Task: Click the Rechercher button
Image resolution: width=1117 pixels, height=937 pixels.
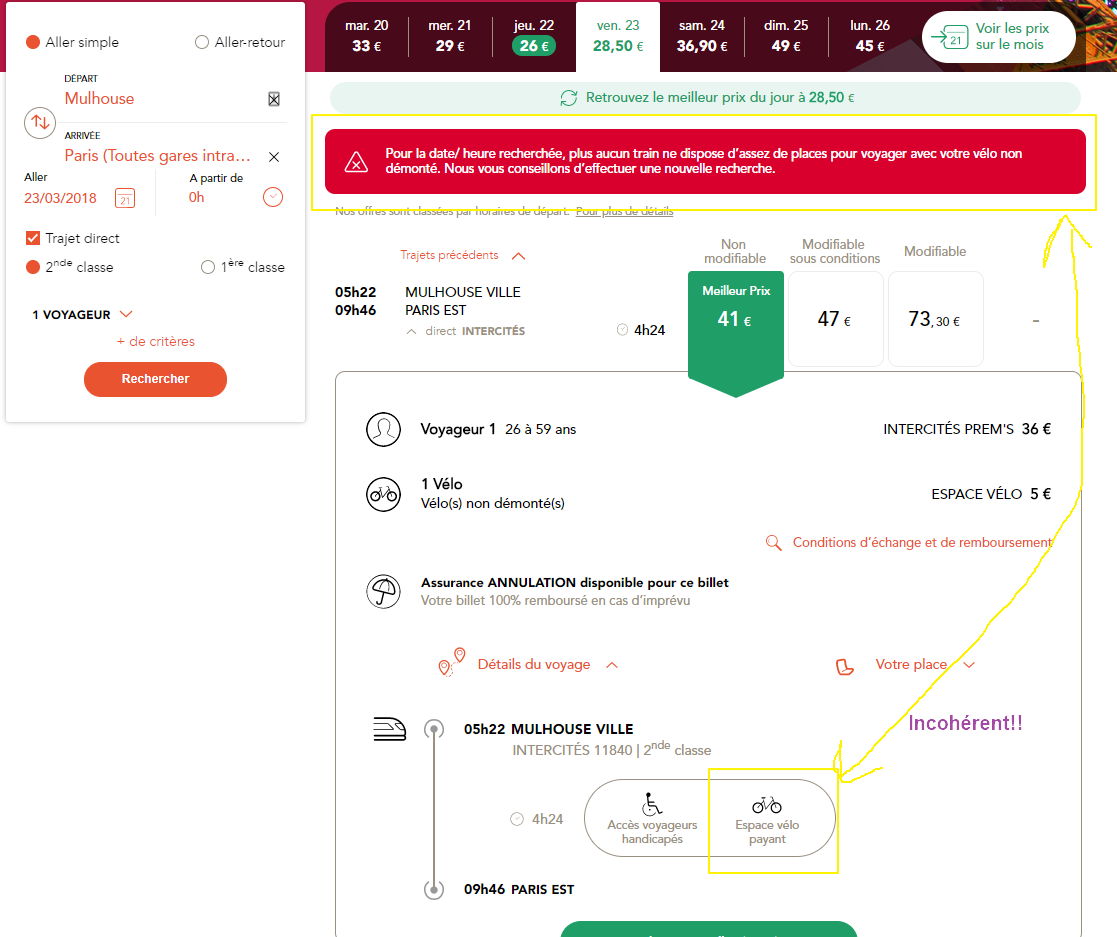Action: pos(155,379)
